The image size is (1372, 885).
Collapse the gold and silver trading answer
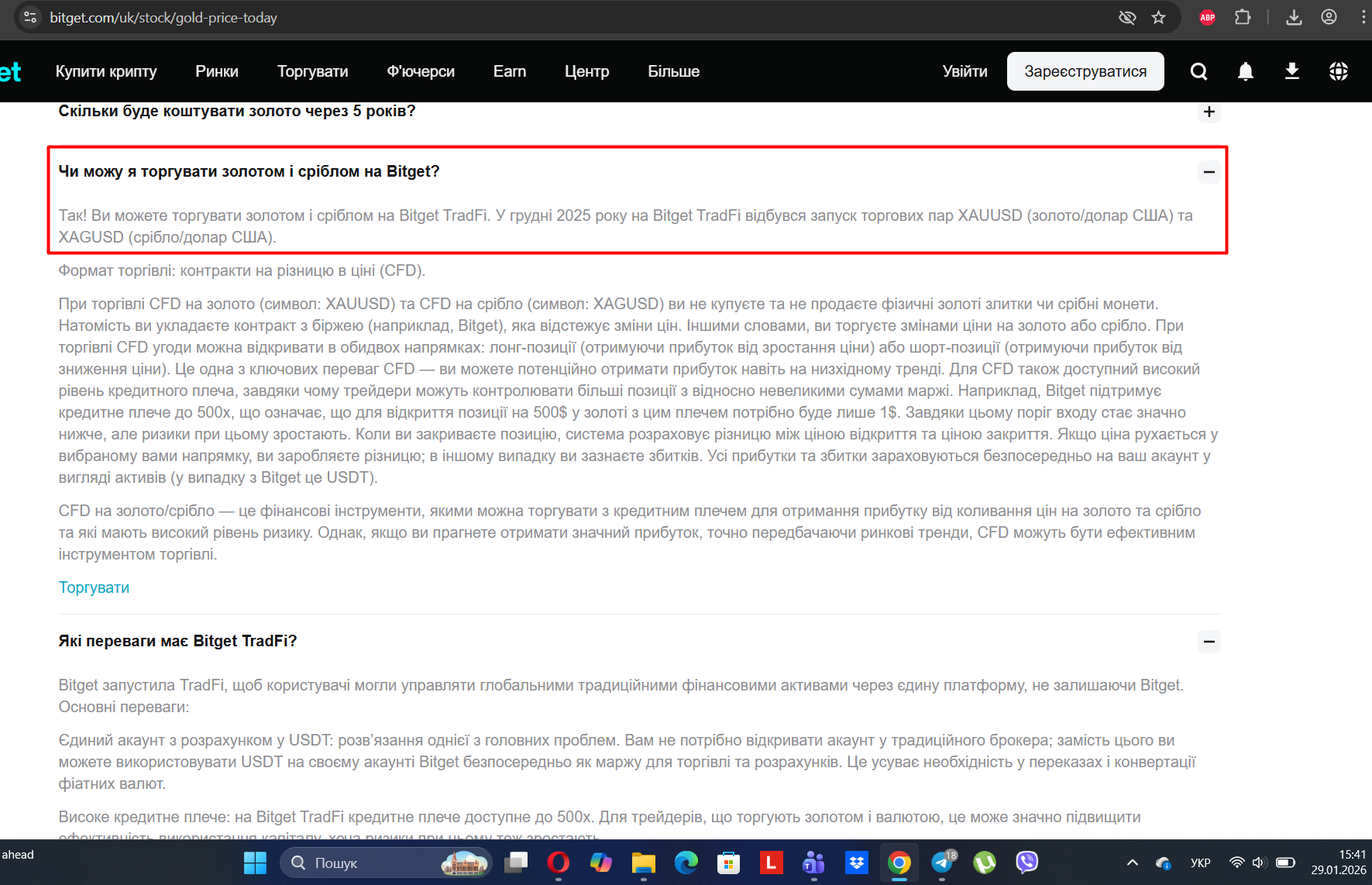[1209, 172]
